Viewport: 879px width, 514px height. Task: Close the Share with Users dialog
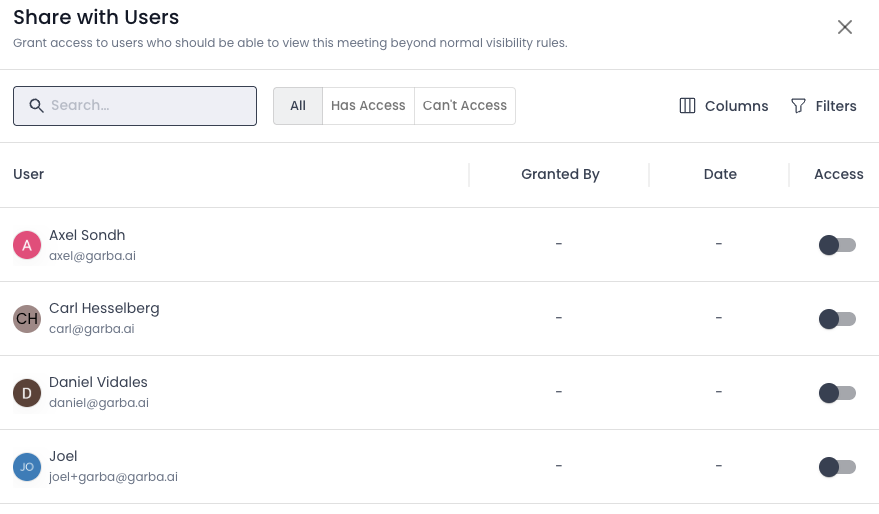click(845, 27)
